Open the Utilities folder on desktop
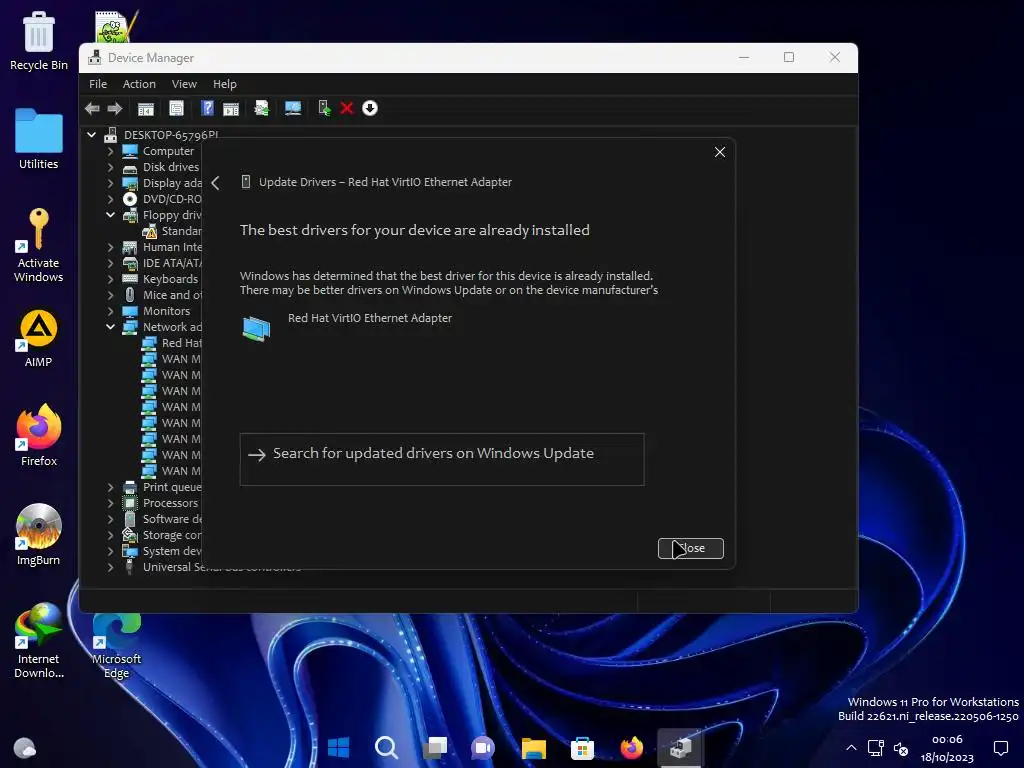This screenshot has width=1024, height=768. coord(39,139)
